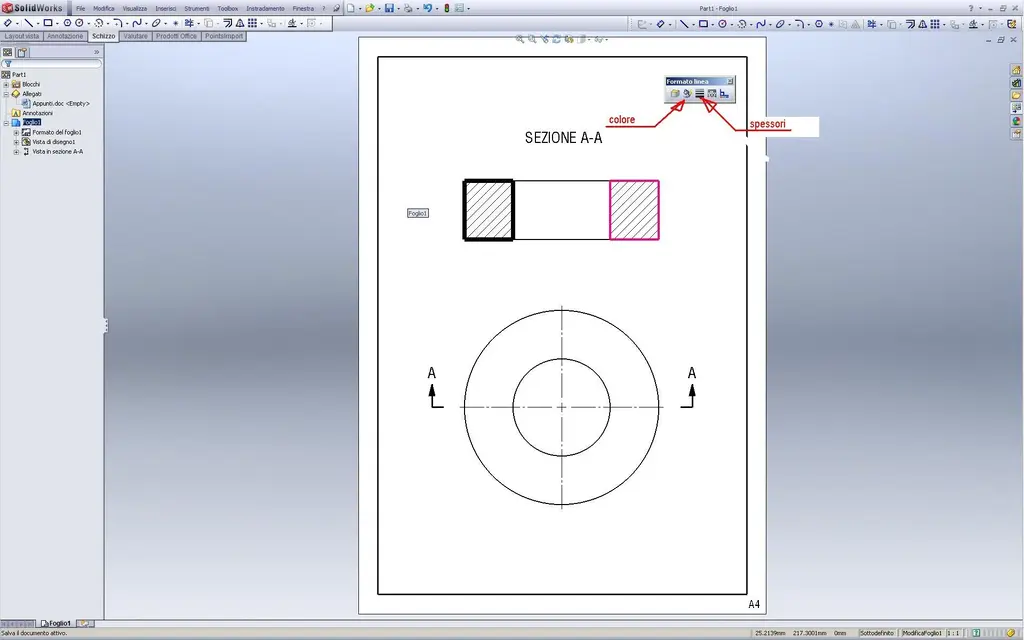Click Zoom to Fit in the view toolbar
The image size is (1024, 640).
coord(520,39)
